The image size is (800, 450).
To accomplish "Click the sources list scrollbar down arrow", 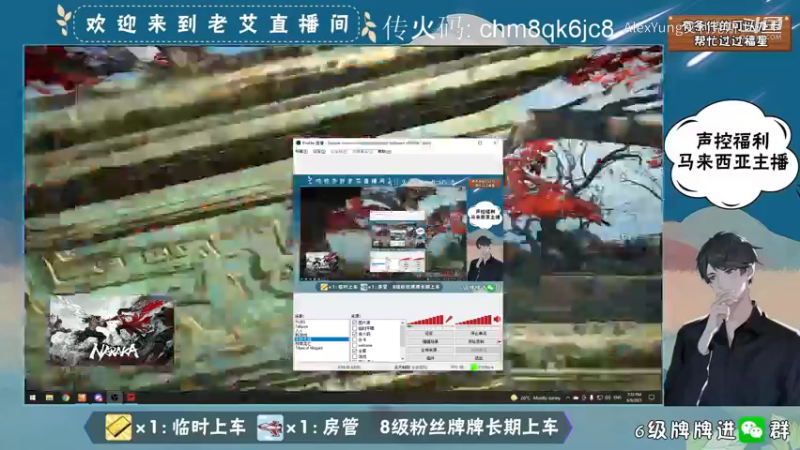I will coord(403,358).
